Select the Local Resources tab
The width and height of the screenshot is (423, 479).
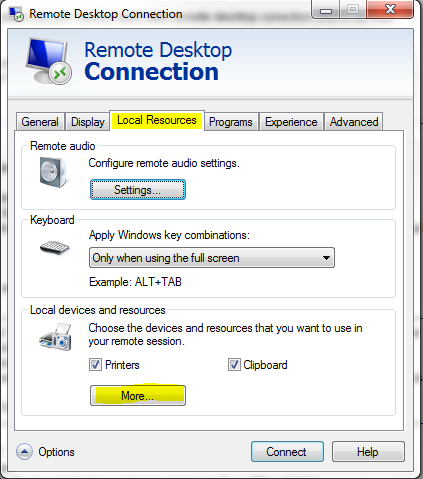pos(157,120)
